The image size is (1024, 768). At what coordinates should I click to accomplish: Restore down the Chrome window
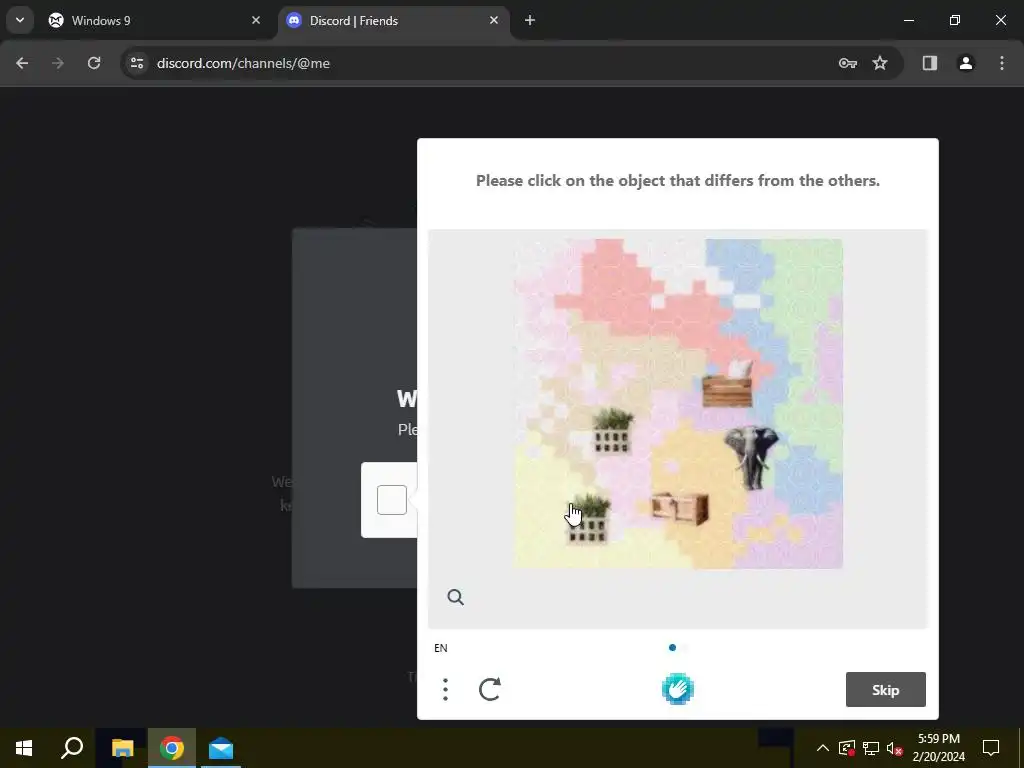click(x=955, y=20)
